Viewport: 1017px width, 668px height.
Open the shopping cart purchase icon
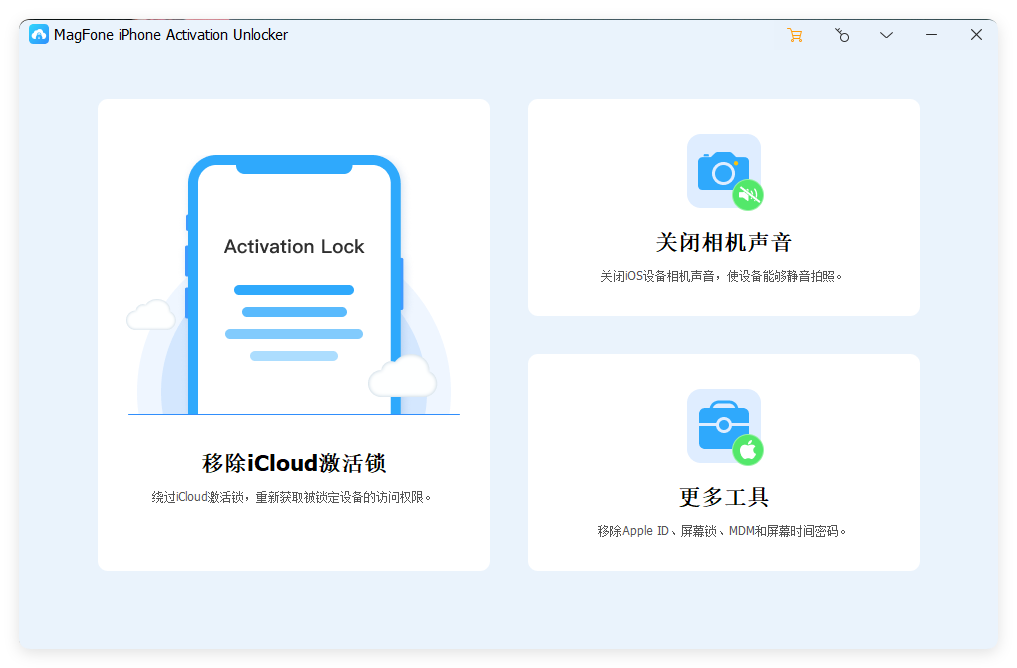click(x=795, y=35)
